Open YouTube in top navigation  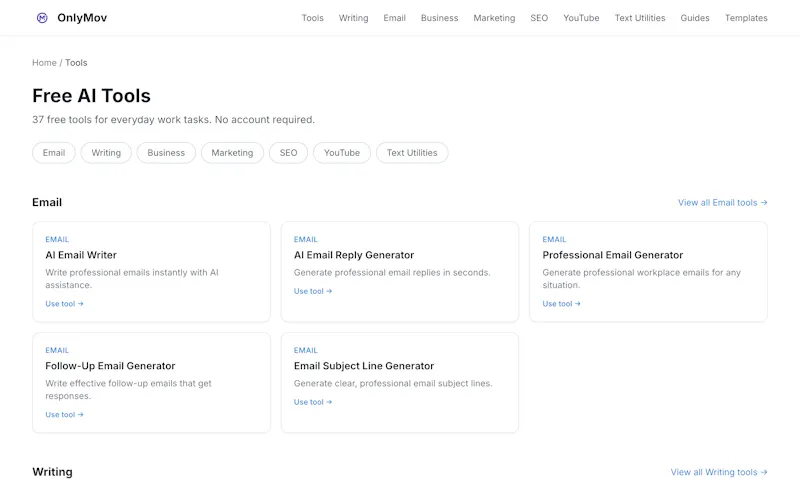[x=581, y=18]
